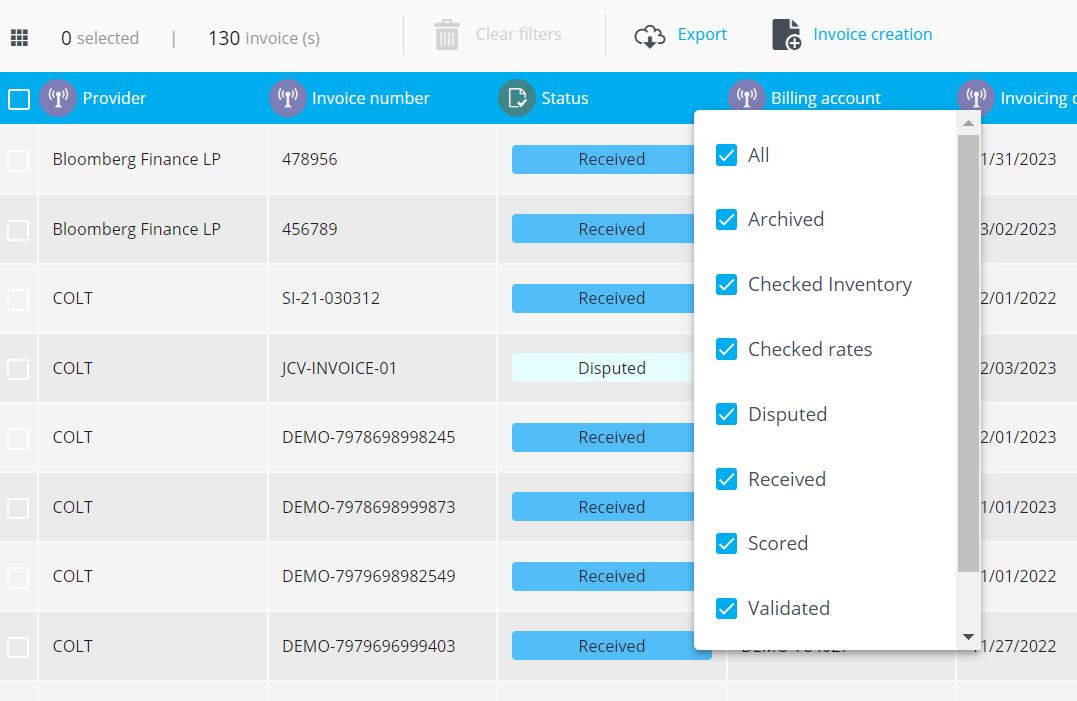Open the Invoice creation link

pos(872,34)
